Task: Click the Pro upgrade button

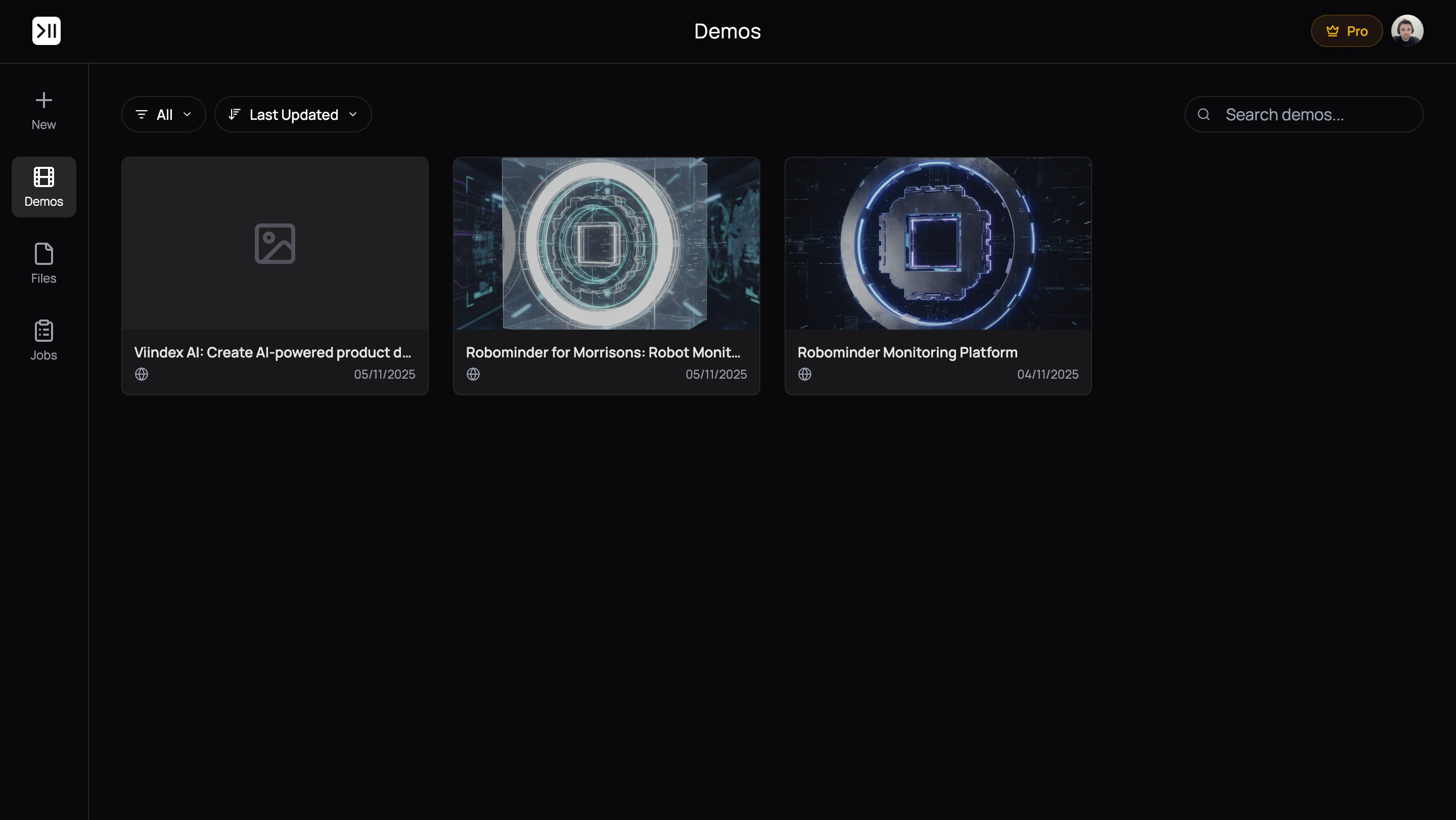Action: click(1346, 30)
